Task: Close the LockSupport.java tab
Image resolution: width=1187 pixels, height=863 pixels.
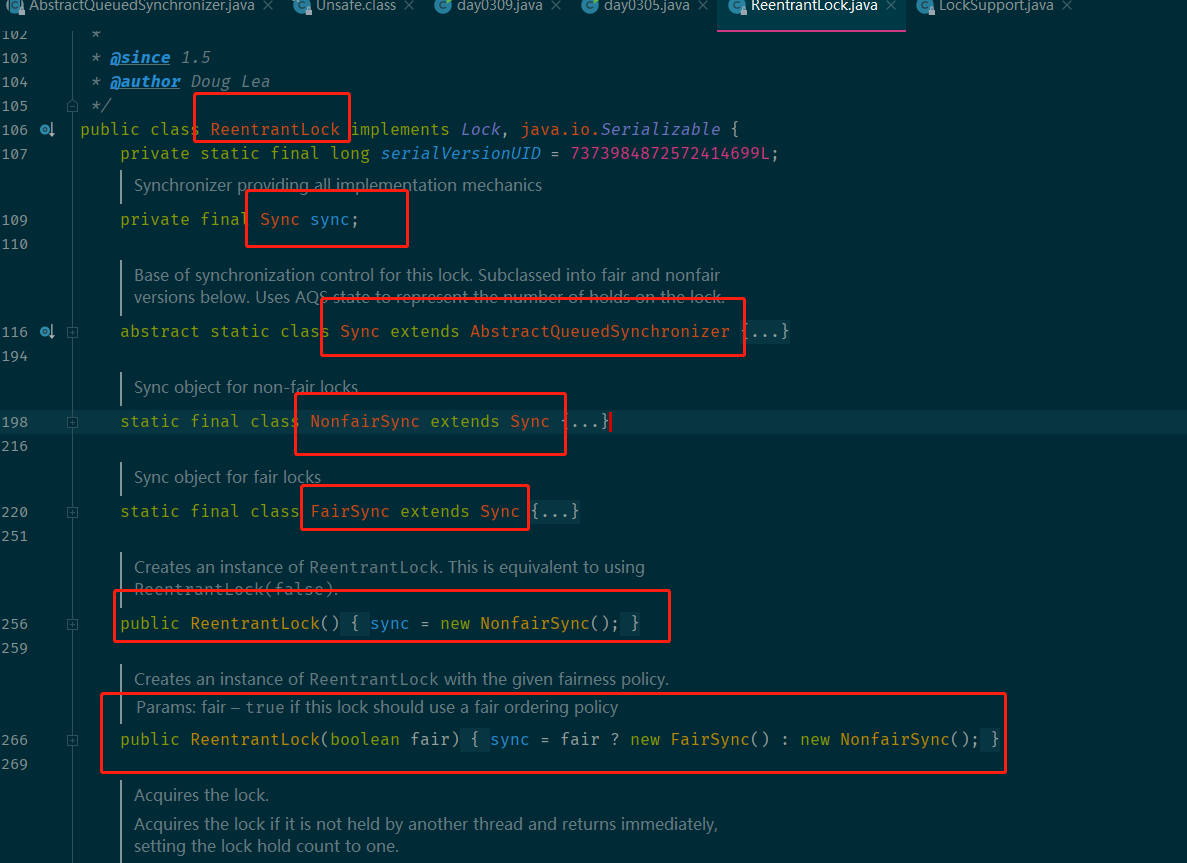Action: coord(1067,6)
